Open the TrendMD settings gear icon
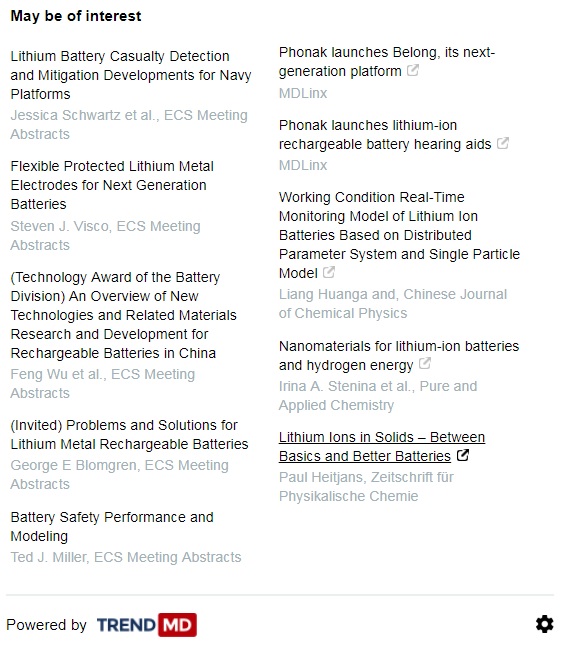 pyautogui.click(x=545, y=624)
